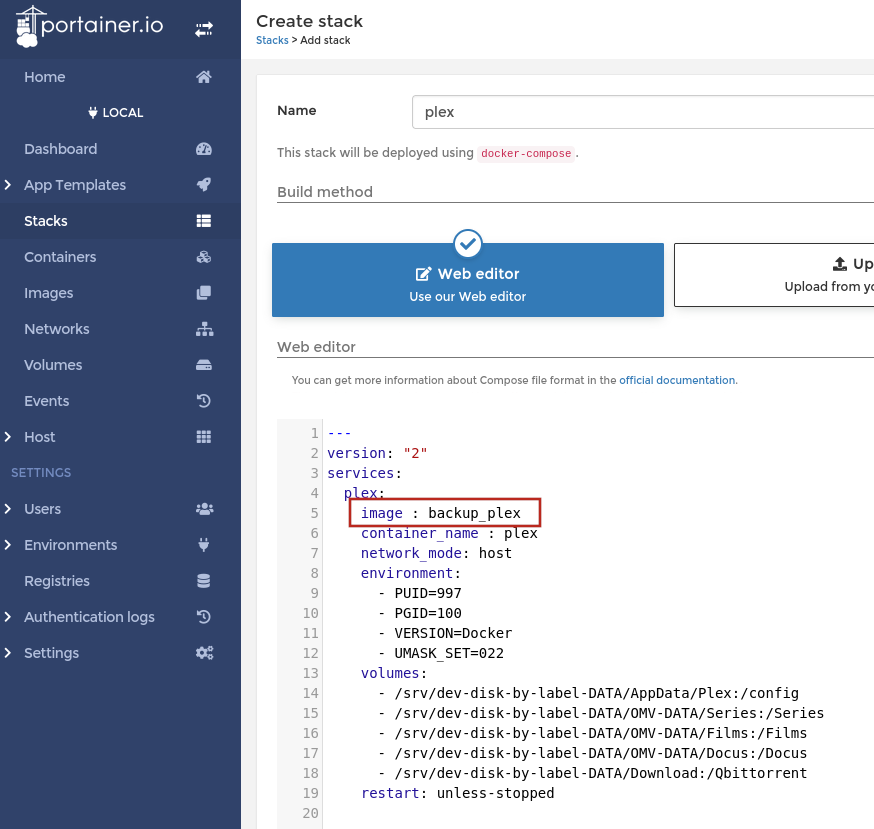The width and height of the screenshot is (874, 829).
Task: Click the 'container_name : plex' line
Action: (x=449, y=533)
